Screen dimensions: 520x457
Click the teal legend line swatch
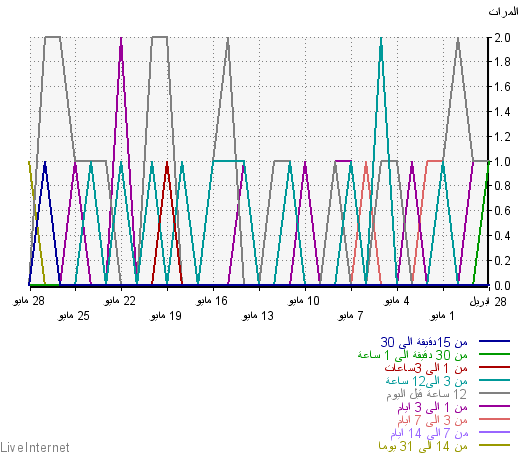[x=494, y=380]
